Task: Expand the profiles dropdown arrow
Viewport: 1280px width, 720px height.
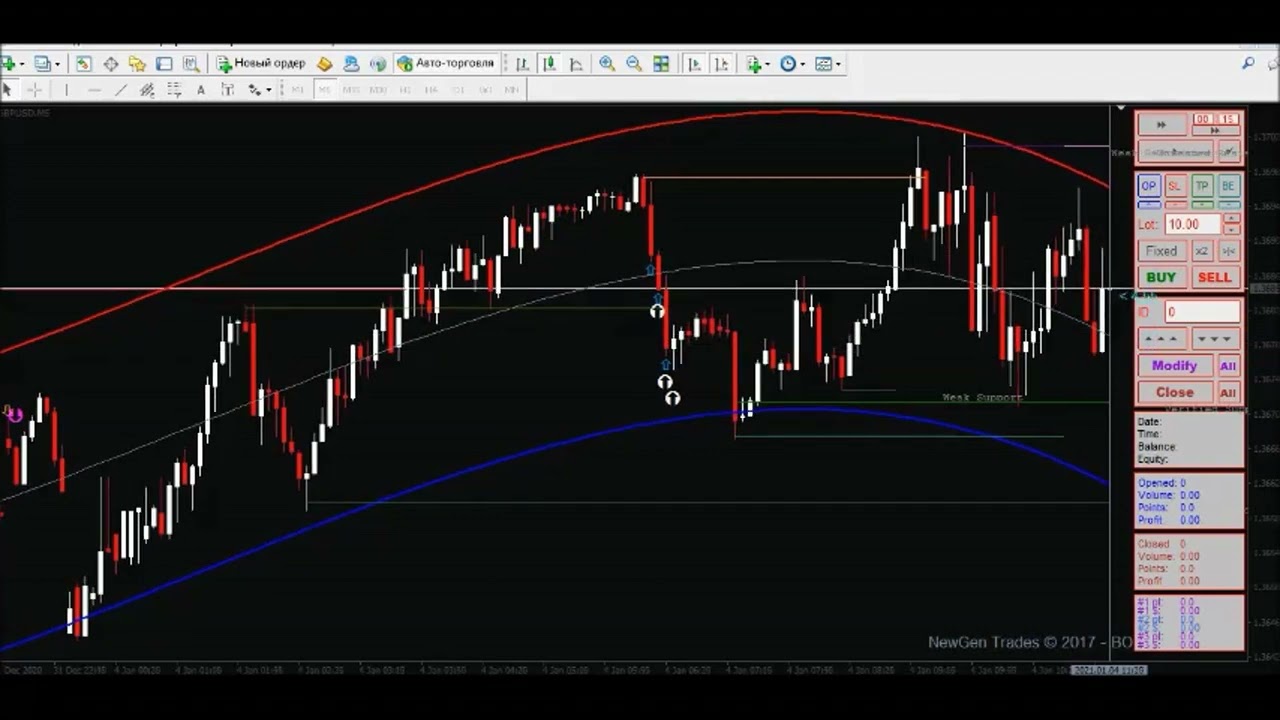Action: click(57, 64)
